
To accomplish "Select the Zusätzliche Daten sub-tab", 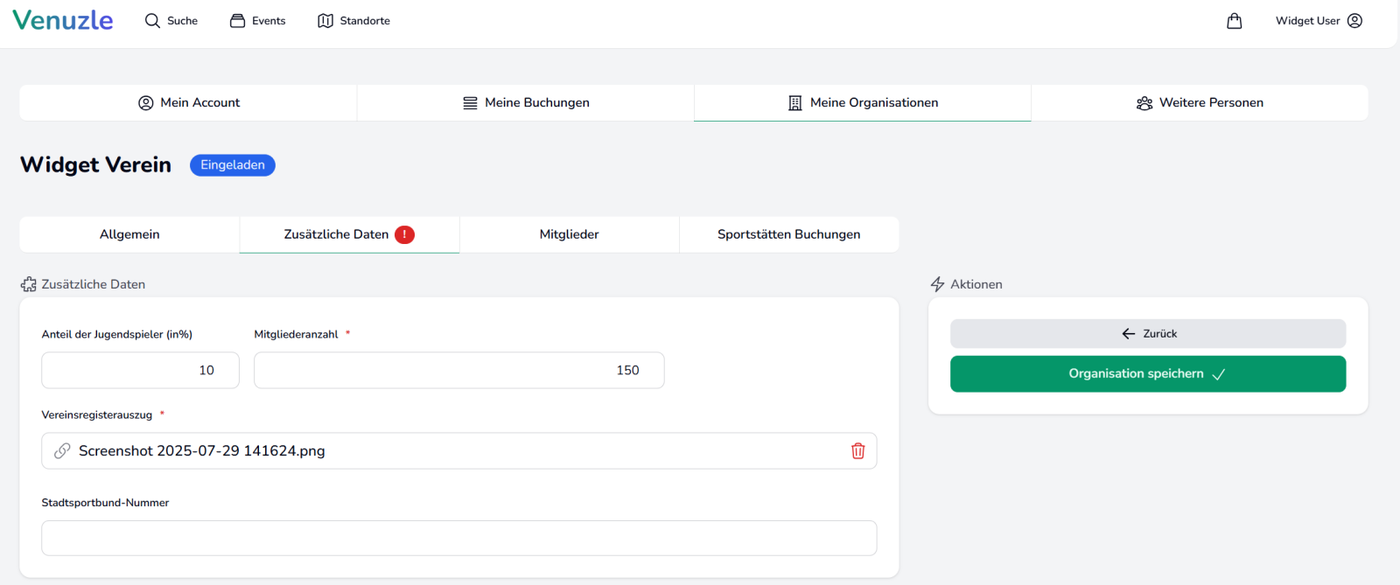I will pyautogui.click(x=350, y=234).
